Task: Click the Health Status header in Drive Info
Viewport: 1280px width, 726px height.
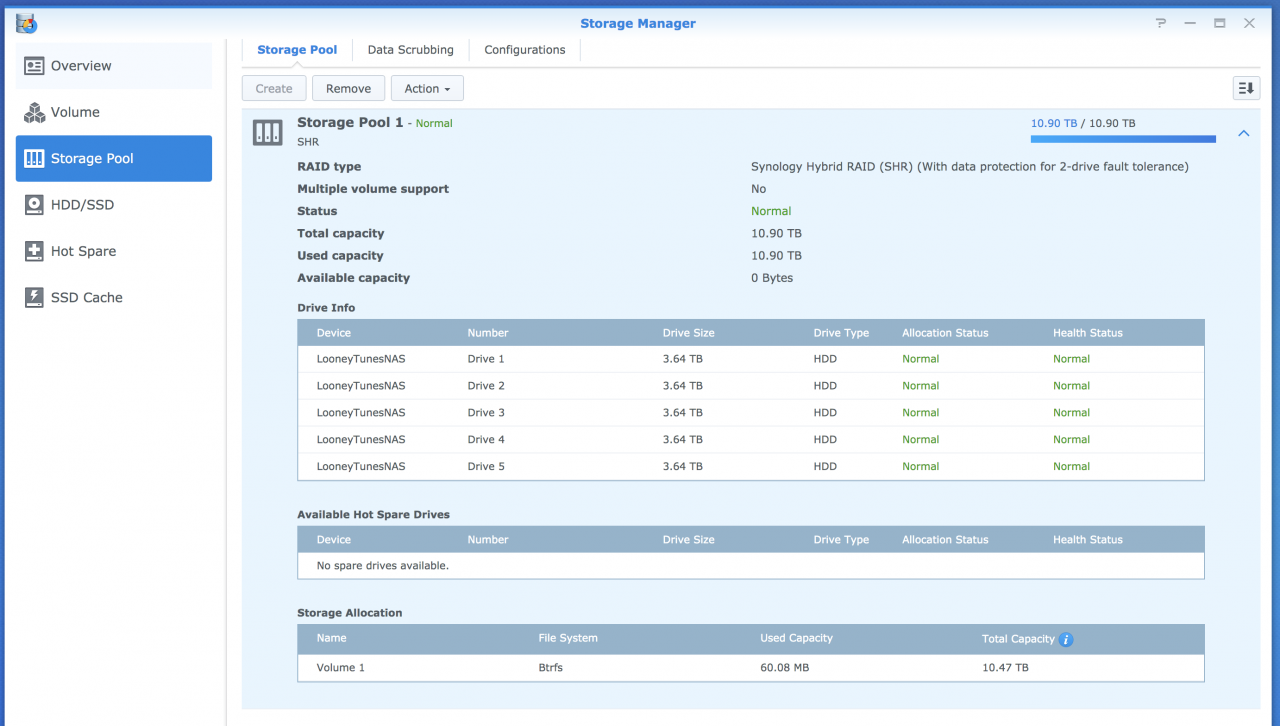Action: [x=1088, y=333]
